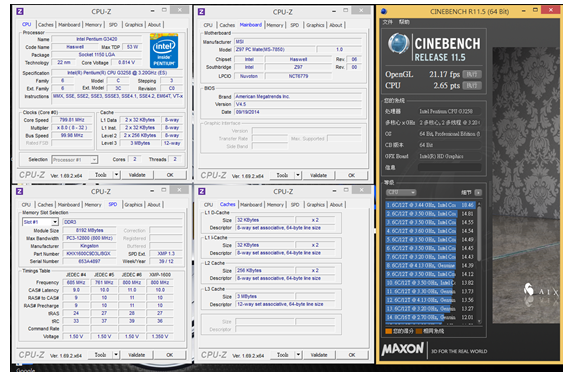Run the OpenGL test in Cinebench
The height and width of the screenshot is (372, 565).
point(472,74)
